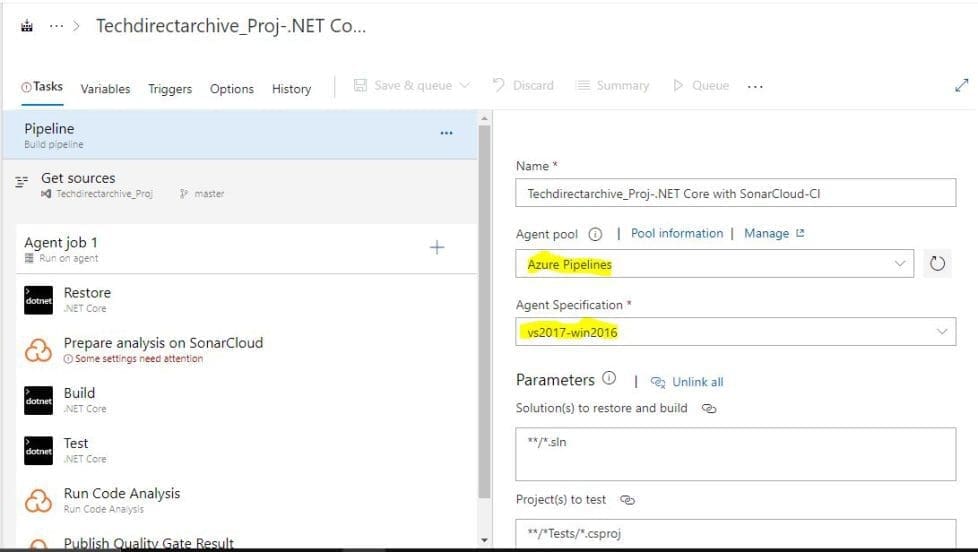Open the Pipeline ellipsis menu
Viewport: 978px width, 552px height.
[x=446, y=133]
